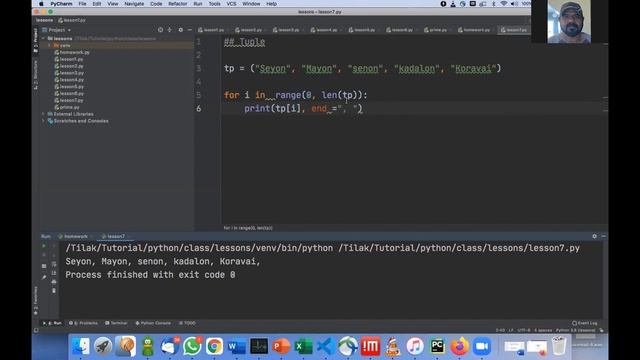Collapse the lessons root folder
Image resolution: width=640 pixels, height=360 pixels.
tap(44, 38)
